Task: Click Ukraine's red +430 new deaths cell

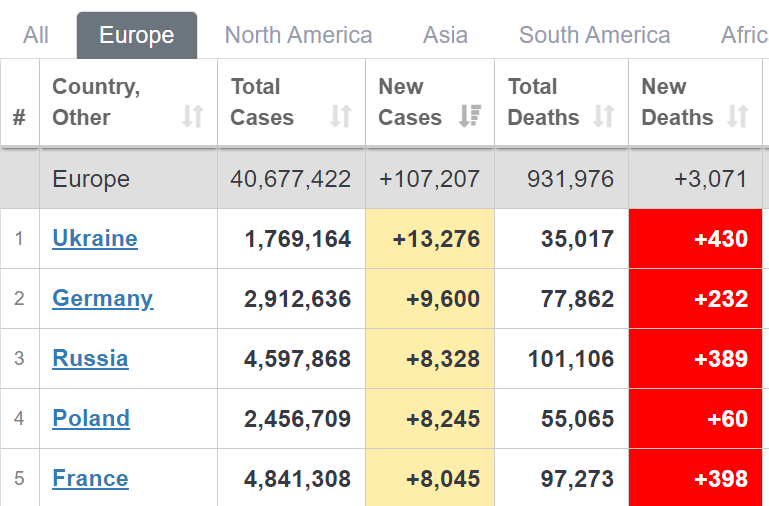Action: (x=698, y=239)
